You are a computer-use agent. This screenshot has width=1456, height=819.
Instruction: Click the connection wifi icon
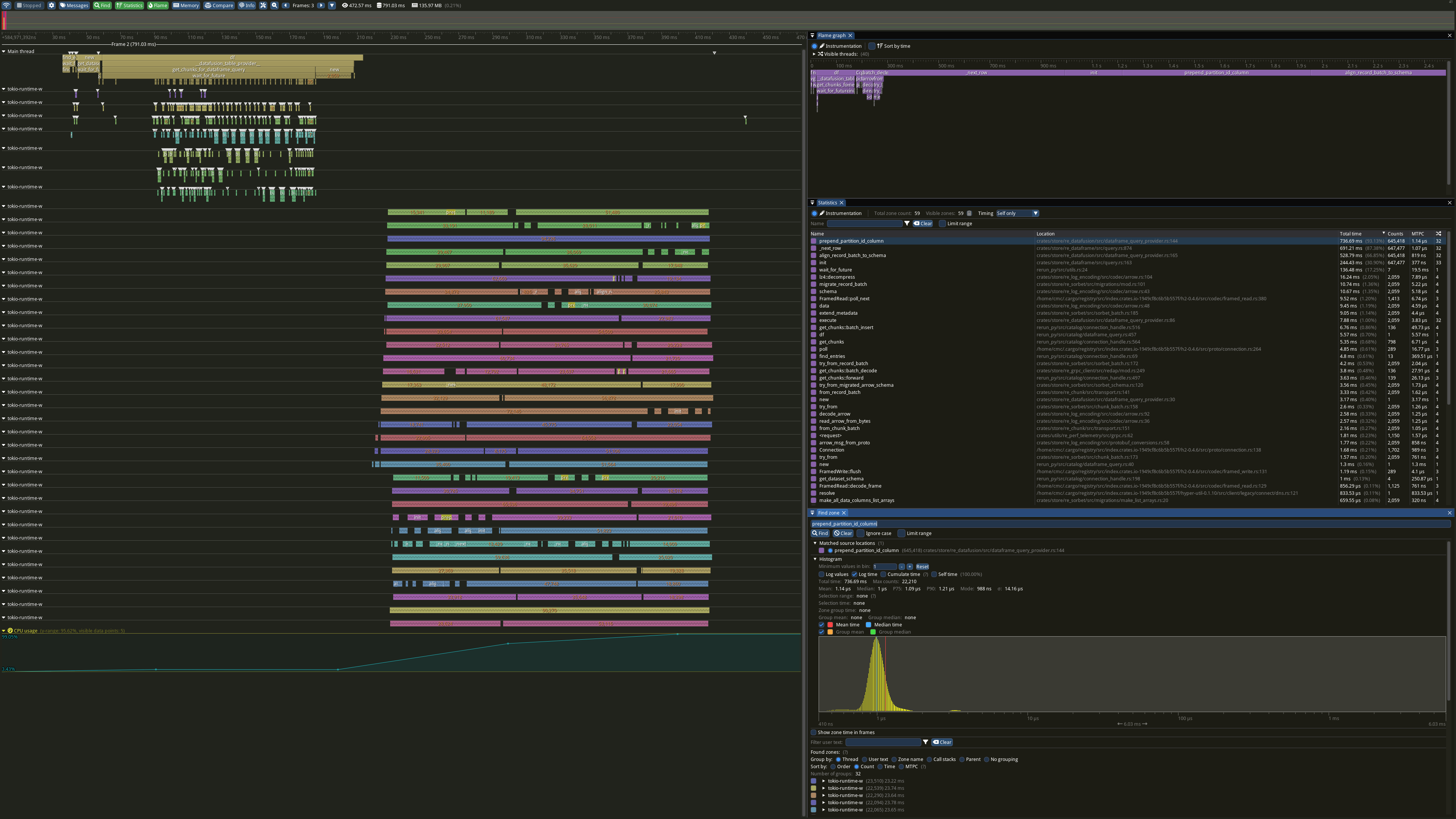(6, 5)
